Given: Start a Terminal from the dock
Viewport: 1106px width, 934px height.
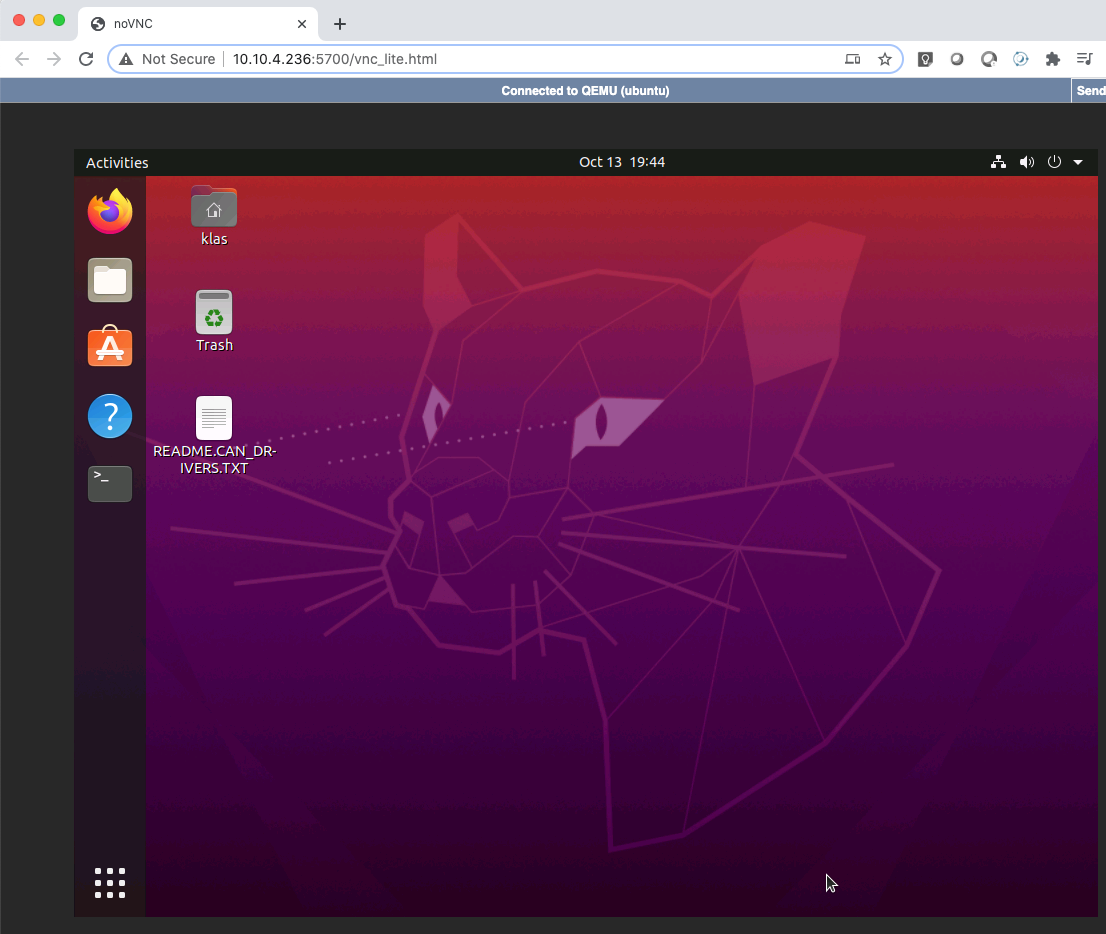Looking at the screenshot, I should pyautogui.click(x=109, y=483).
